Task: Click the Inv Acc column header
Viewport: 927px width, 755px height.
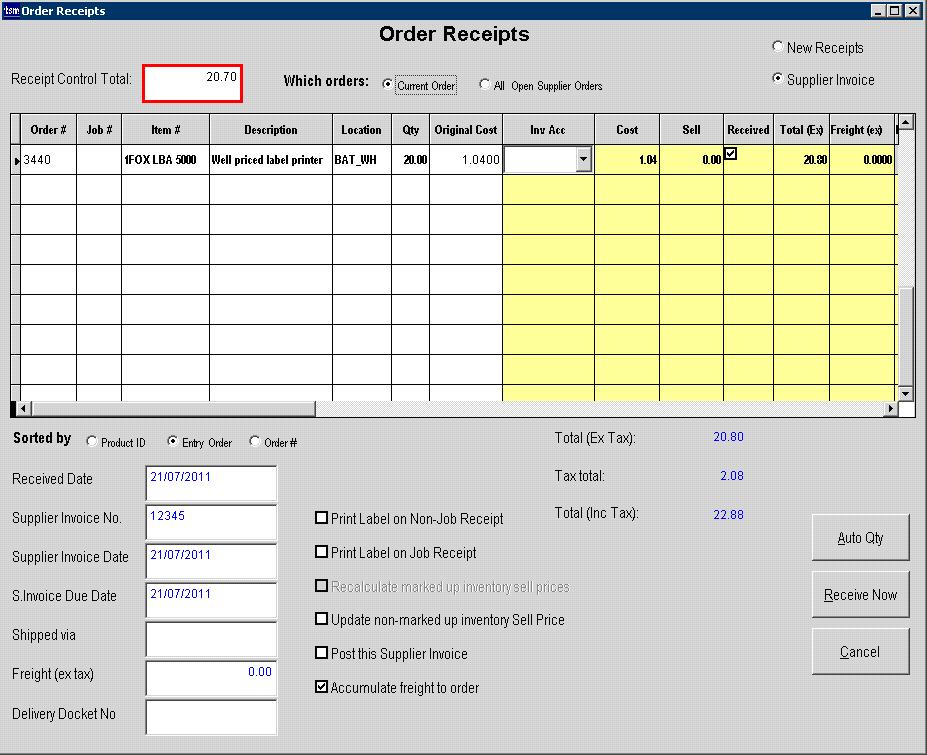Action: tap(548, 129)
